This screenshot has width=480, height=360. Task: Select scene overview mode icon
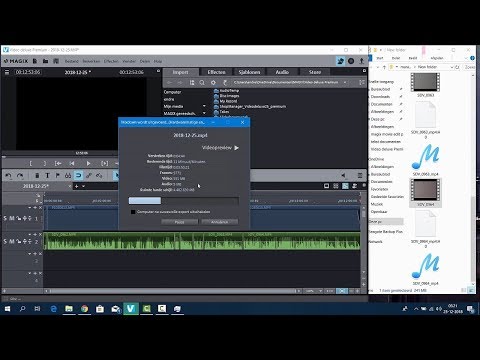pyautogui.click(x=336, y=186)
